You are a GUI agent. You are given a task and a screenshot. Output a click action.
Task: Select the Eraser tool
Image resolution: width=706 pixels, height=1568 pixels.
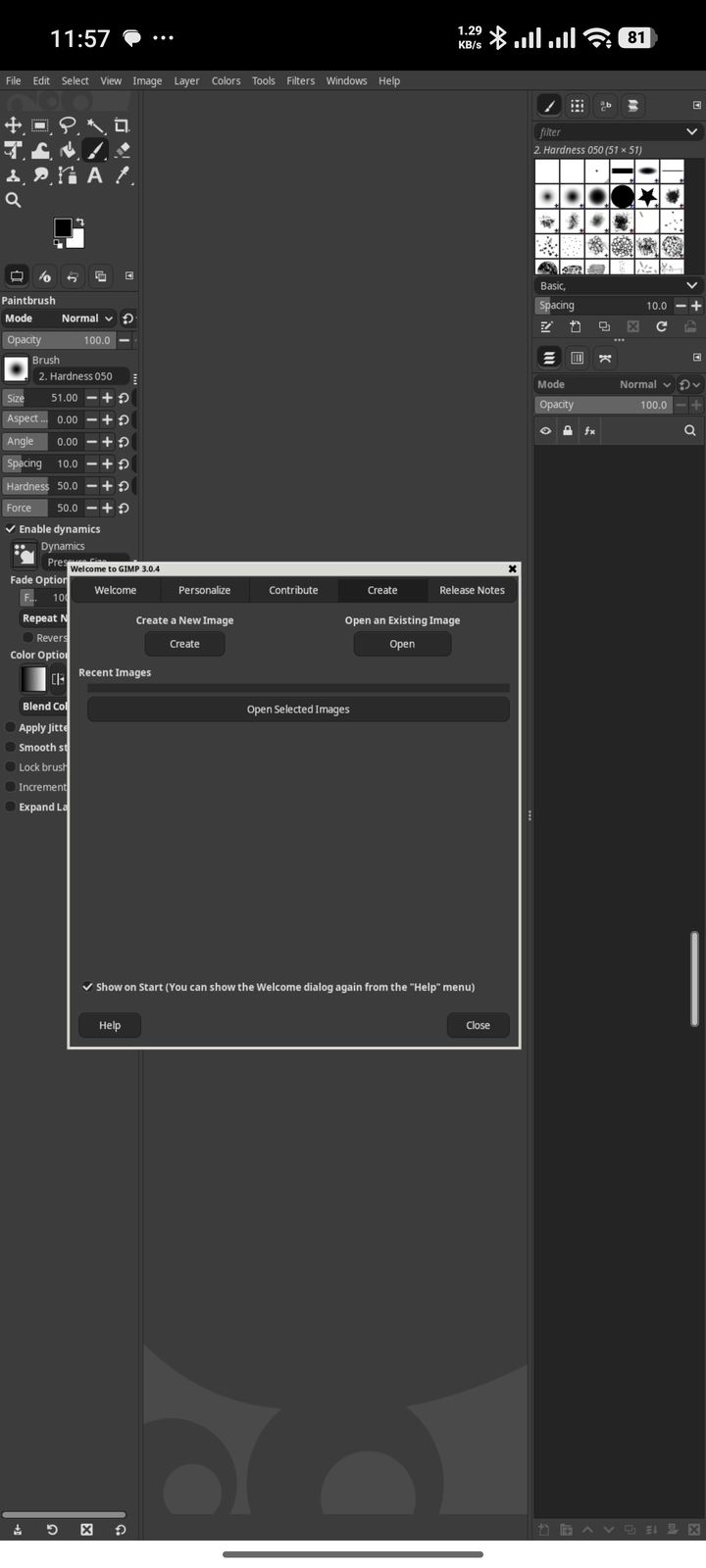(122, 150)
